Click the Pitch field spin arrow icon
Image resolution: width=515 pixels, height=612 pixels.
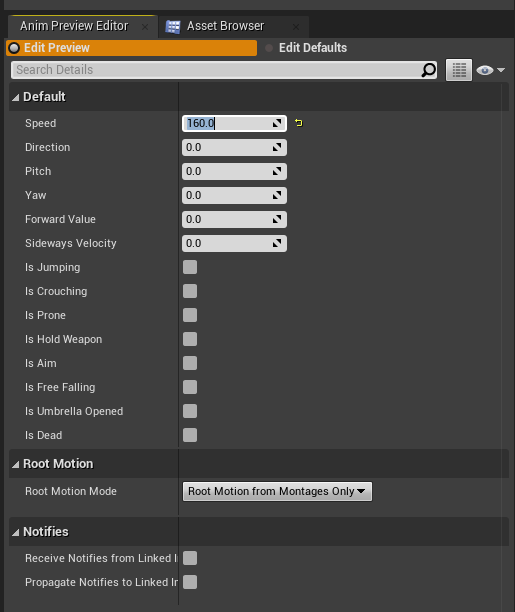277,171
